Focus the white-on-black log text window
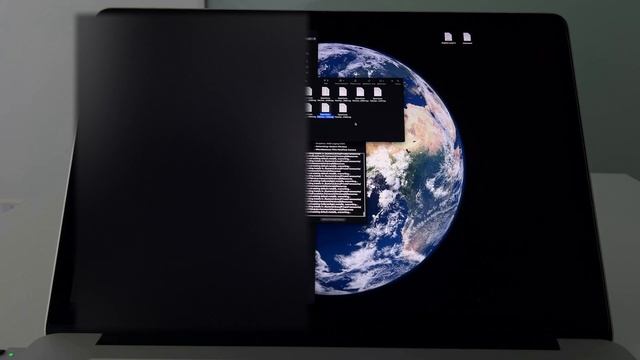Image resolution: width=640 pixels, height=360 pixels. [x=335, y=184]
